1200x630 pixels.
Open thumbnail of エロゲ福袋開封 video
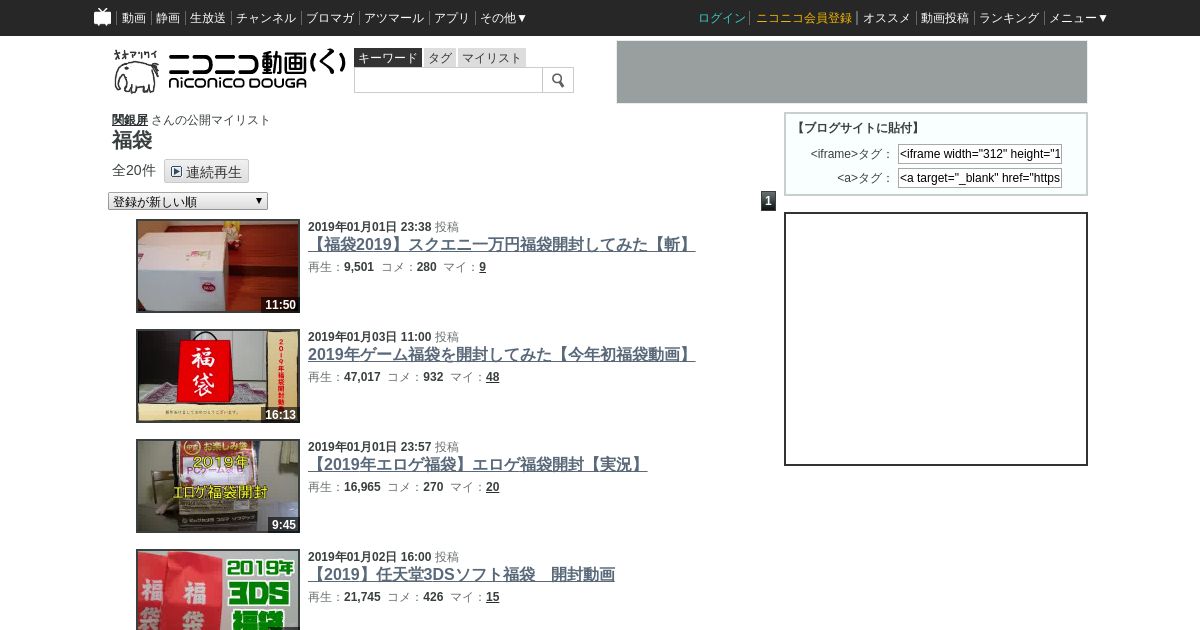click(218, 486)
